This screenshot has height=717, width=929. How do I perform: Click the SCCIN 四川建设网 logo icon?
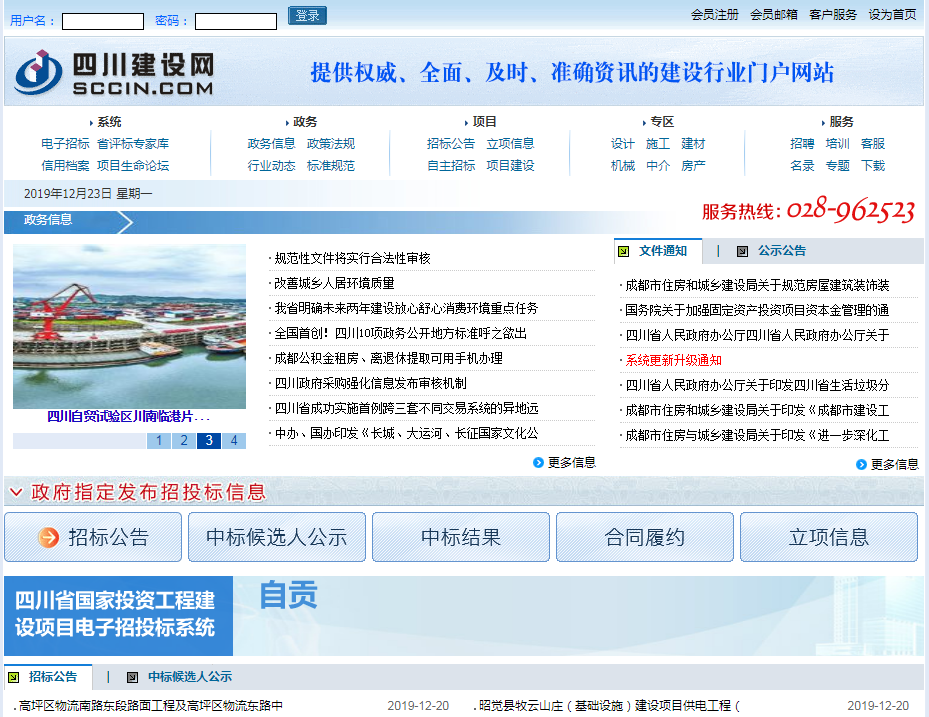pyautogui.click(x=38, y=70)
